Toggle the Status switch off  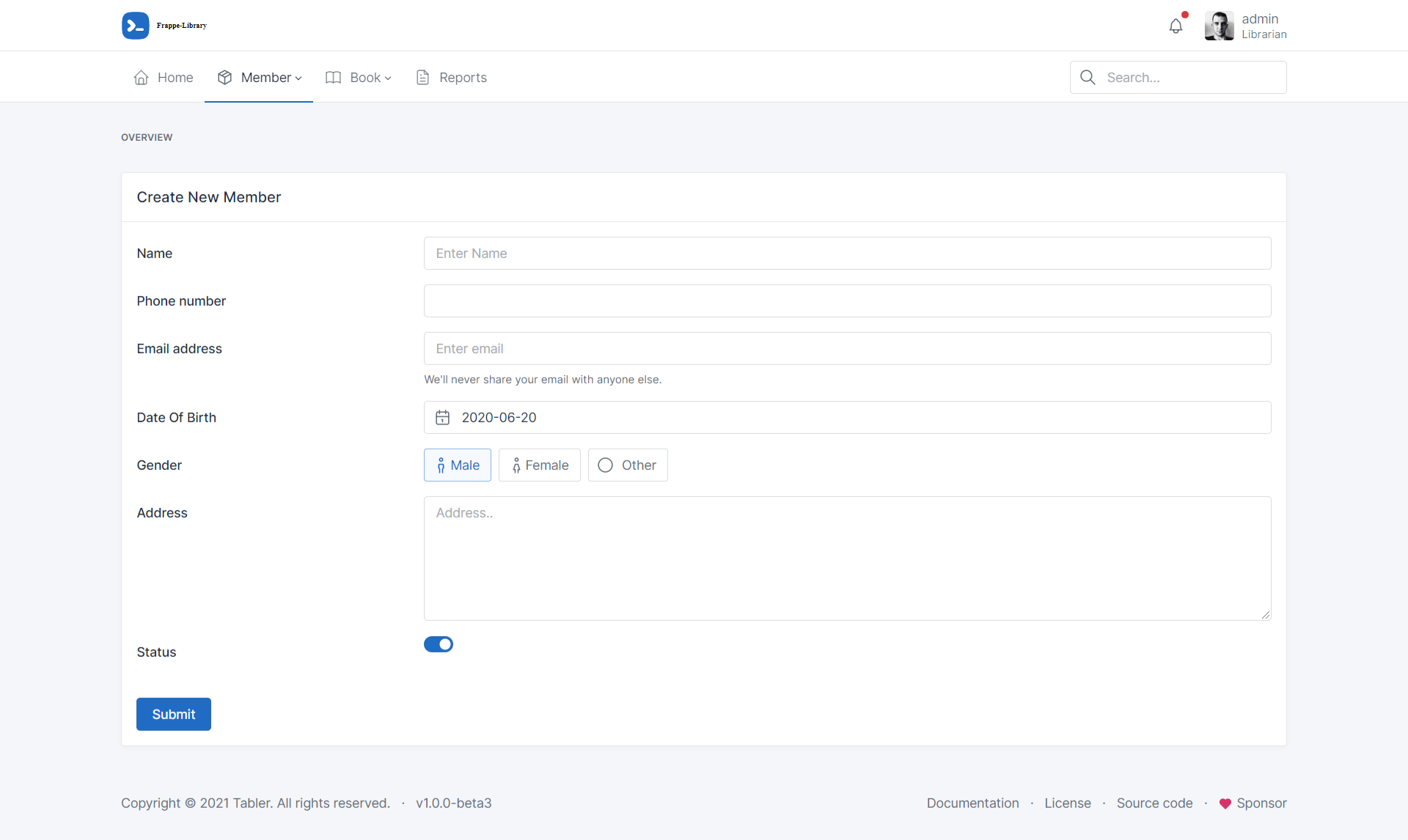tap(439, 644)
